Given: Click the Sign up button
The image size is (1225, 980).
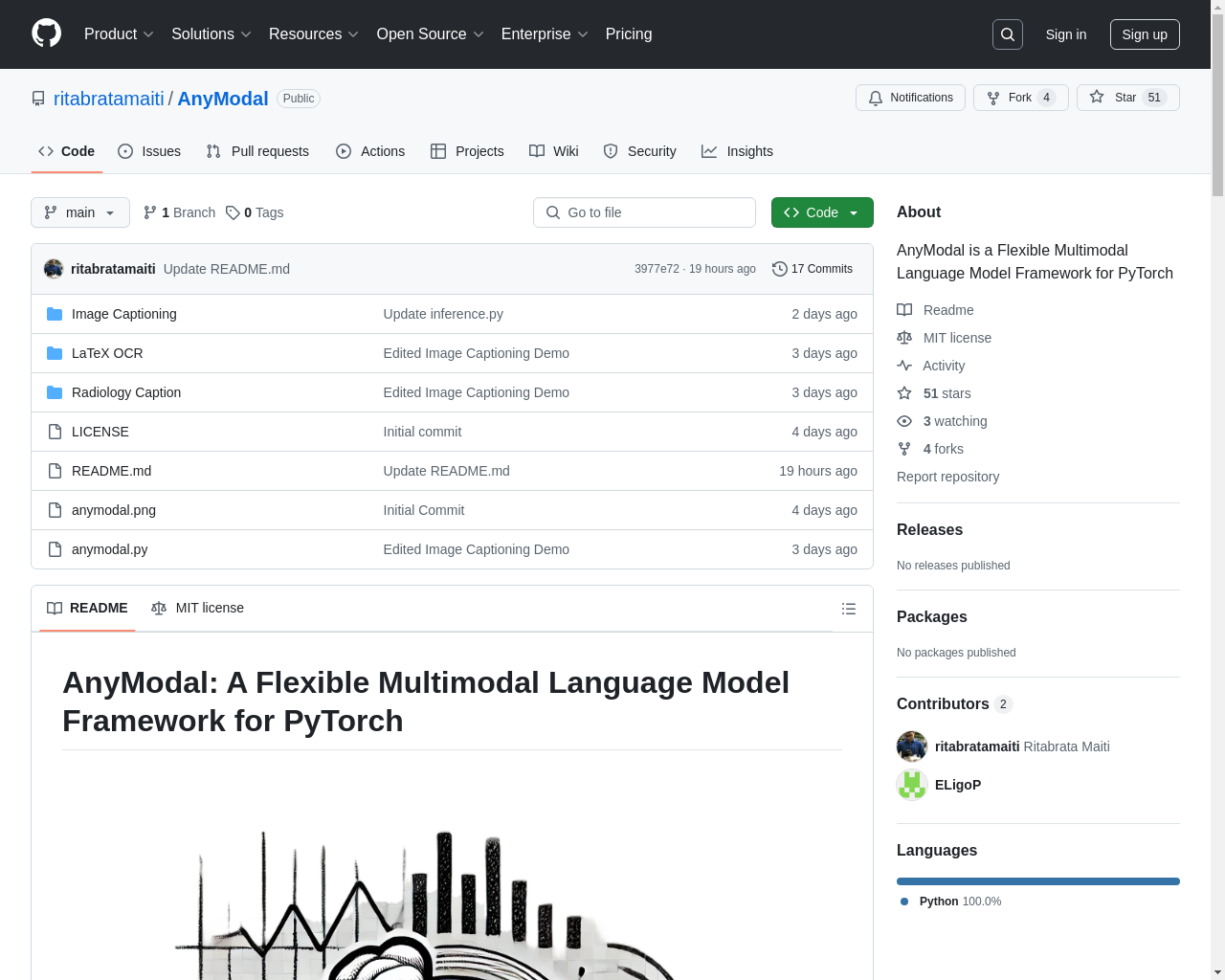Looking at the screenshot, I should coord(1145,34).
